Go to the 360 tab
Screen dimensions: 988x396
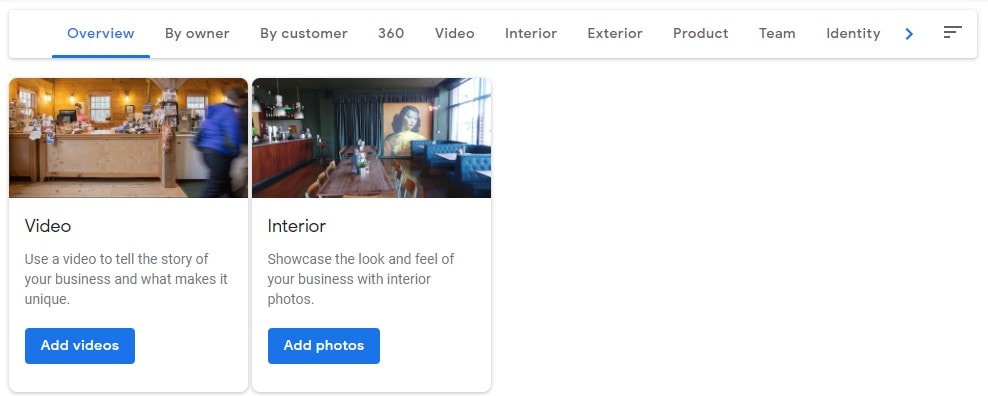[x=391, y=33]
